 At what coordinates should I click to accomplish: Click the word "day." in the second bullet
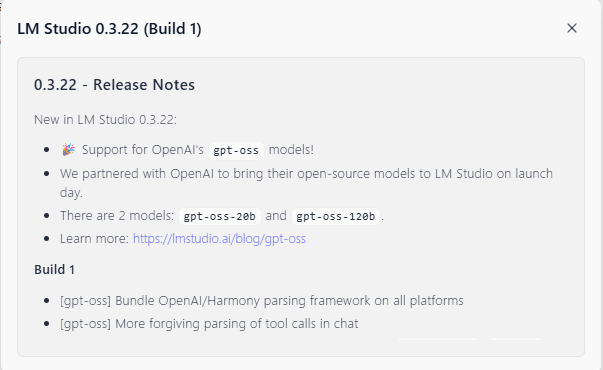tap(71, 192)
